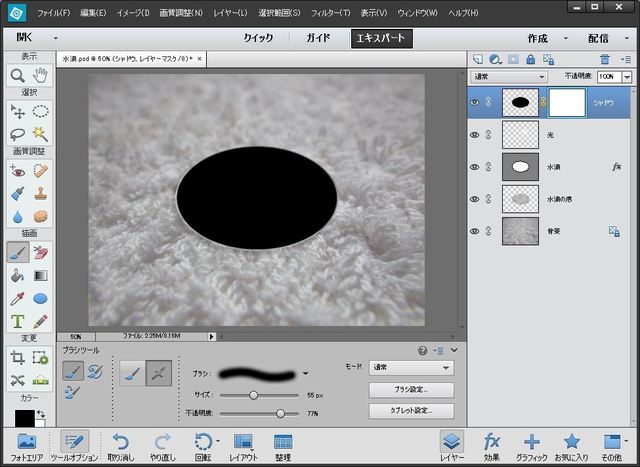
Task: Click the delete layer trash icon
Action: pyautogui.click(x=604, y=60)
